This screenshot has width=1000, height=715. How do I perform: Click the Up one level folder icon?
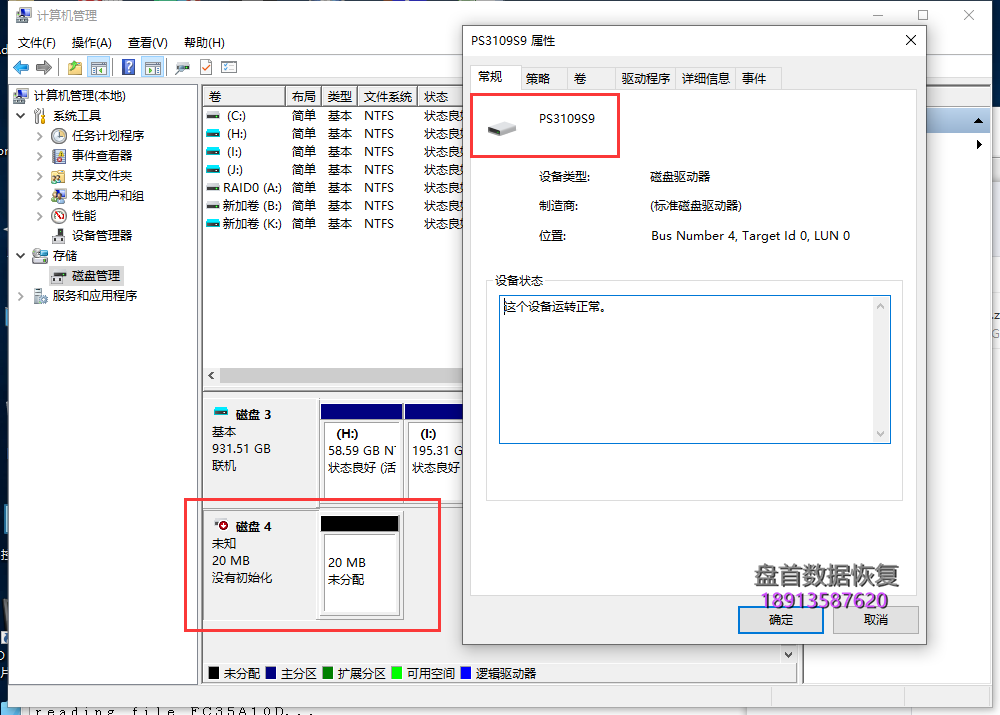click(75, 67)
